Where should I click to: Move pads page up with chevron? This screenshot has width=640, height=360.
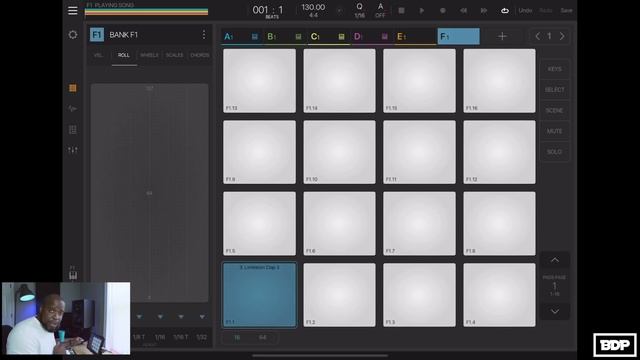[555, 260]
